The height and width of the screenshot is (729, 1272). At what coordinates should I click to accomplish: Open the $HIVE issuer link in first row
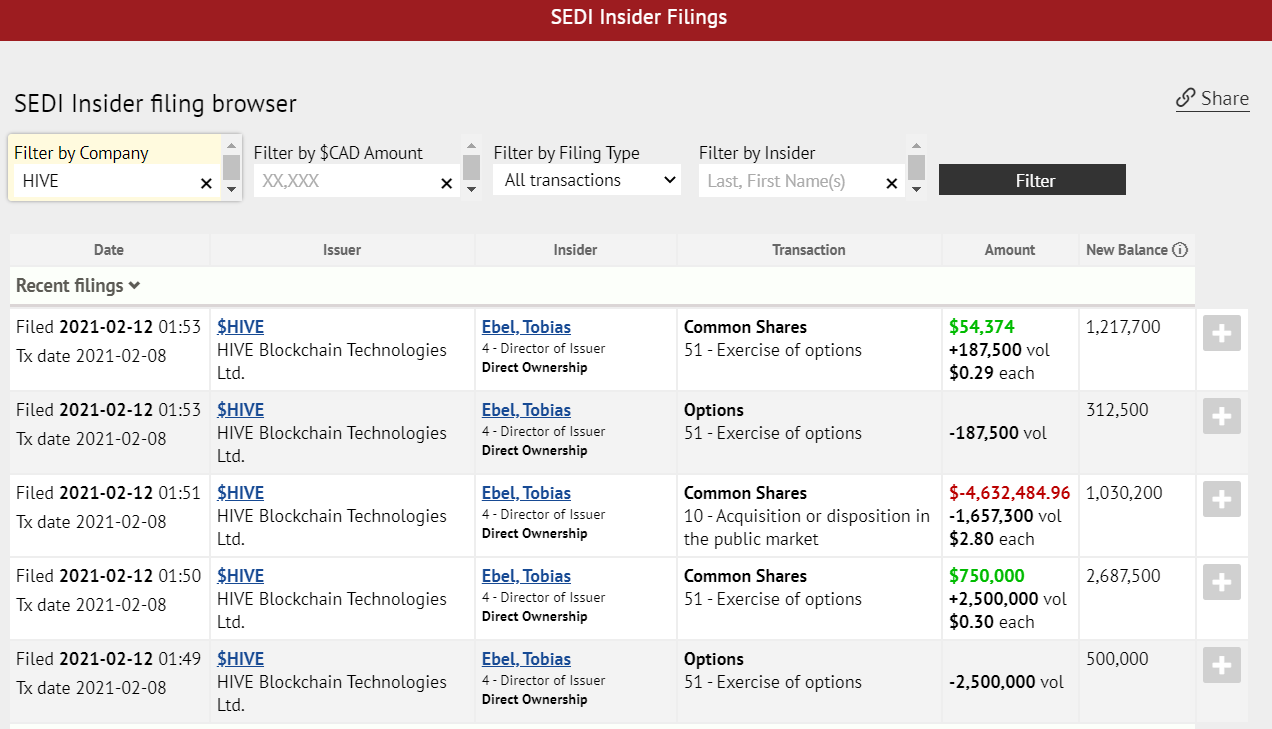tap(240, 327)
